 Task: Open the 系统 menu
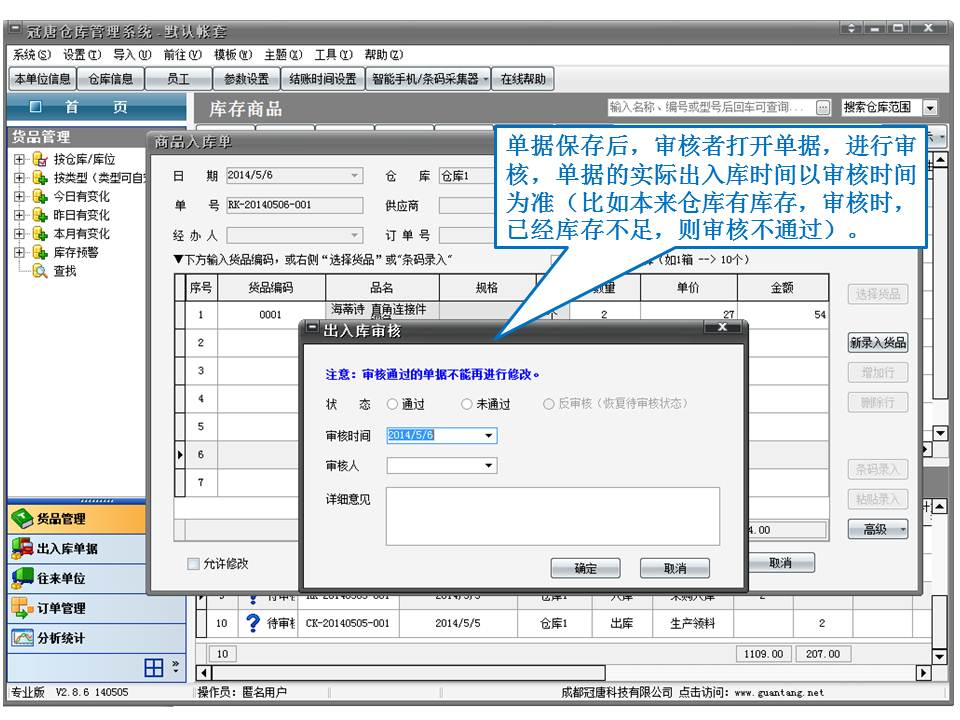pos(31,55)
